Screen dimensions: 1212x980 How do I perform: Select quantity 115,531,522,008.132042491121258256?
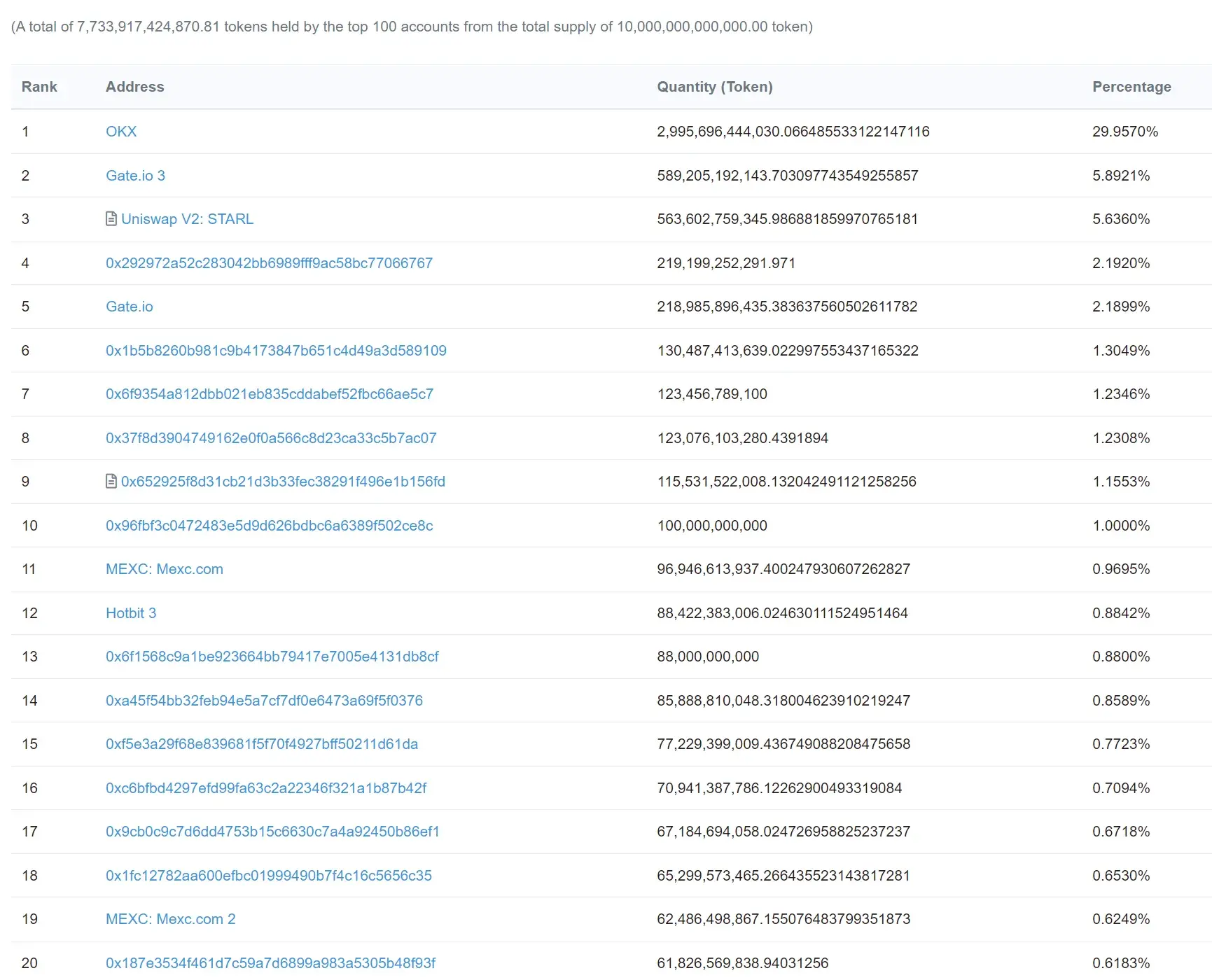pos(786,482)
